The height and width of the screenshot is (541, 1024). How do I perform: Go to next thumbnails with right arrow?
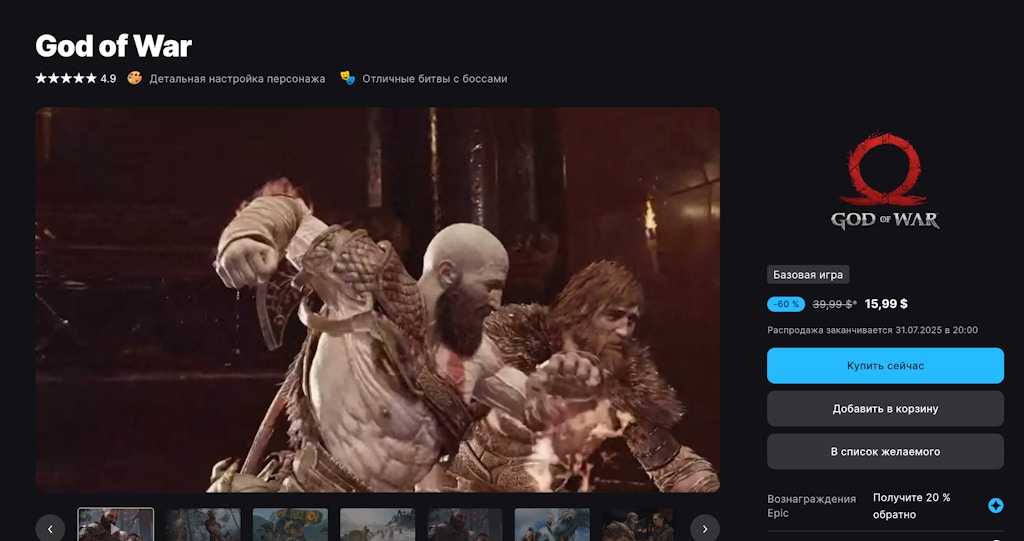(x=705, y=529)
